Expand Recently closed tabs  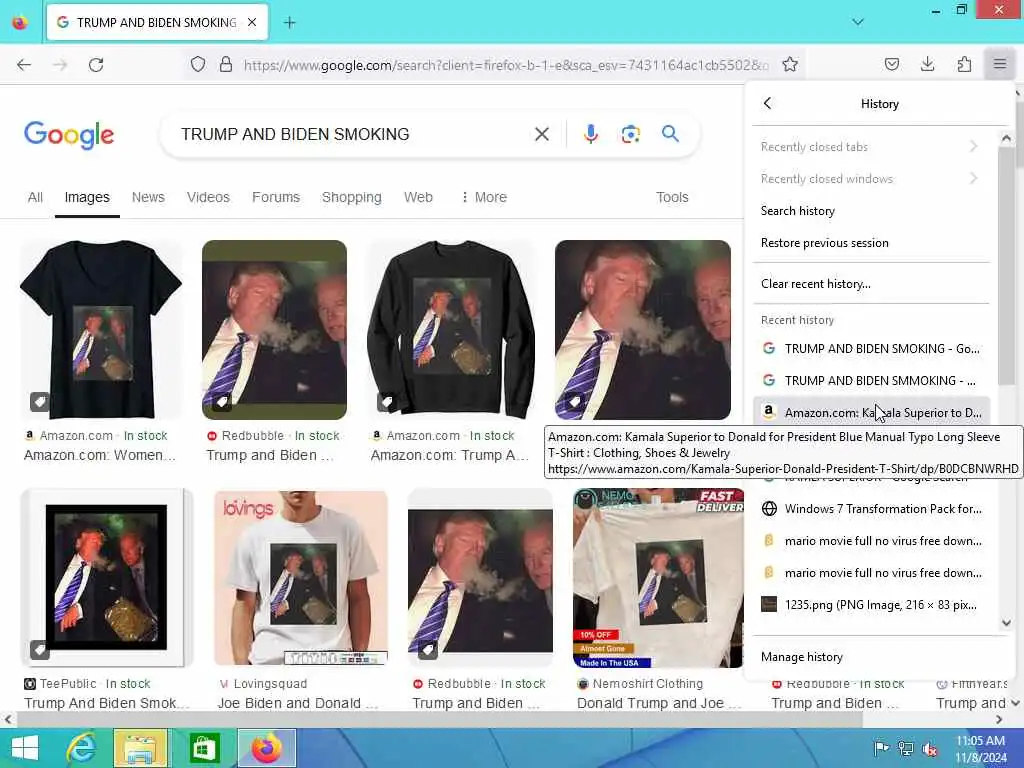[871, 147]
